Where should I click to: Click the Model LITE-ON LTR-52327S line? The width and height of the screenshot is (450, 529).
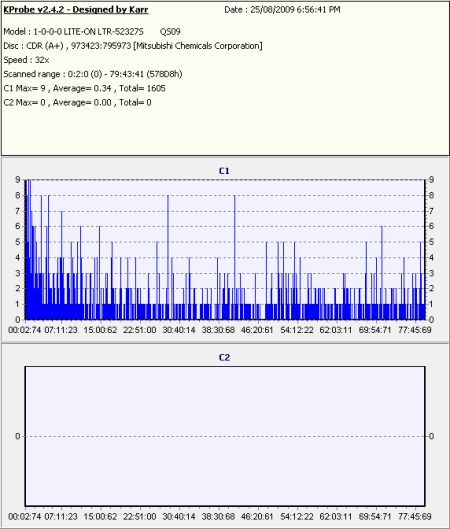click(x=92, y=32)
